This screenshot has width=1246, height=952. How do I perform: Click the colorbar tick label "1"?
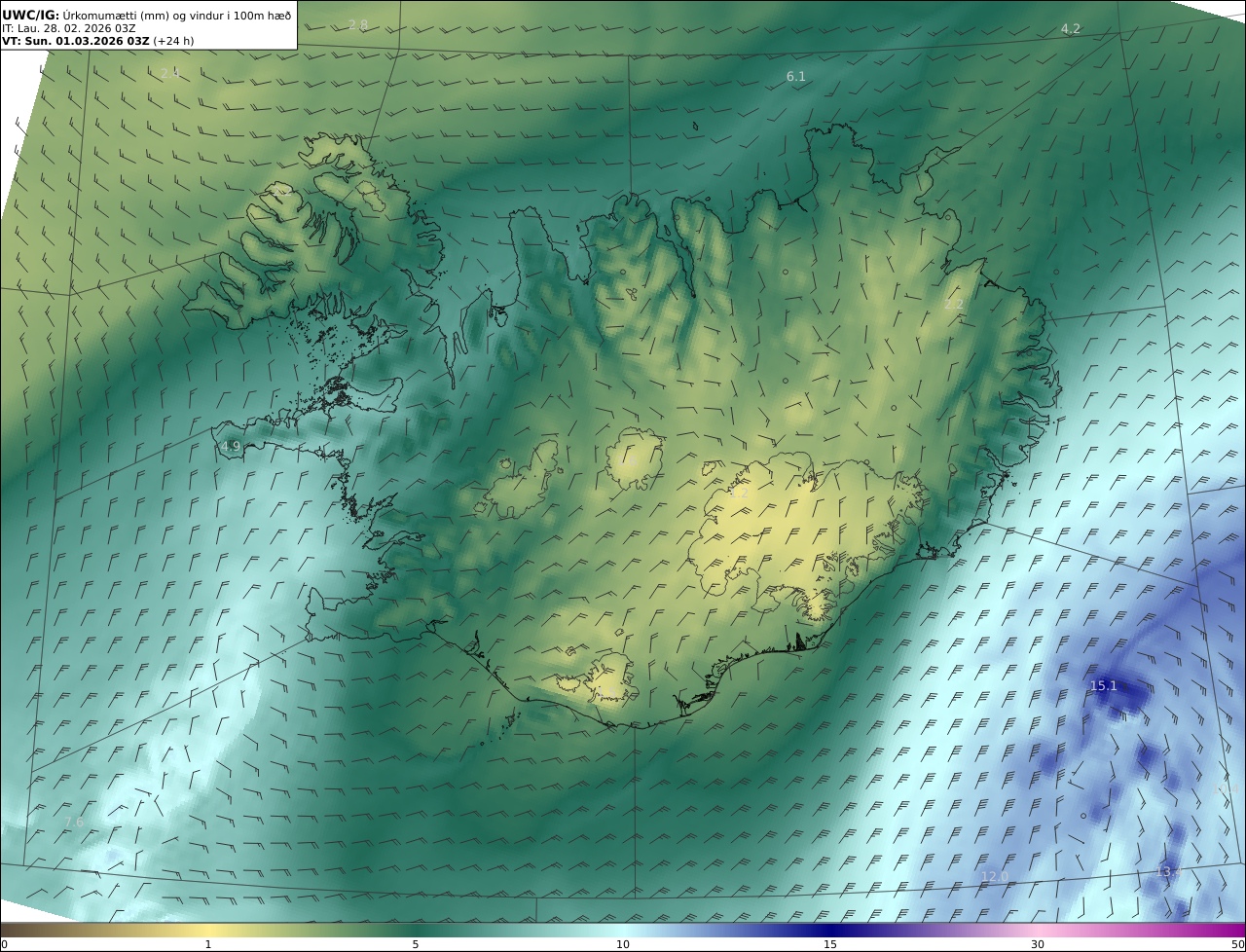[208, 944]
